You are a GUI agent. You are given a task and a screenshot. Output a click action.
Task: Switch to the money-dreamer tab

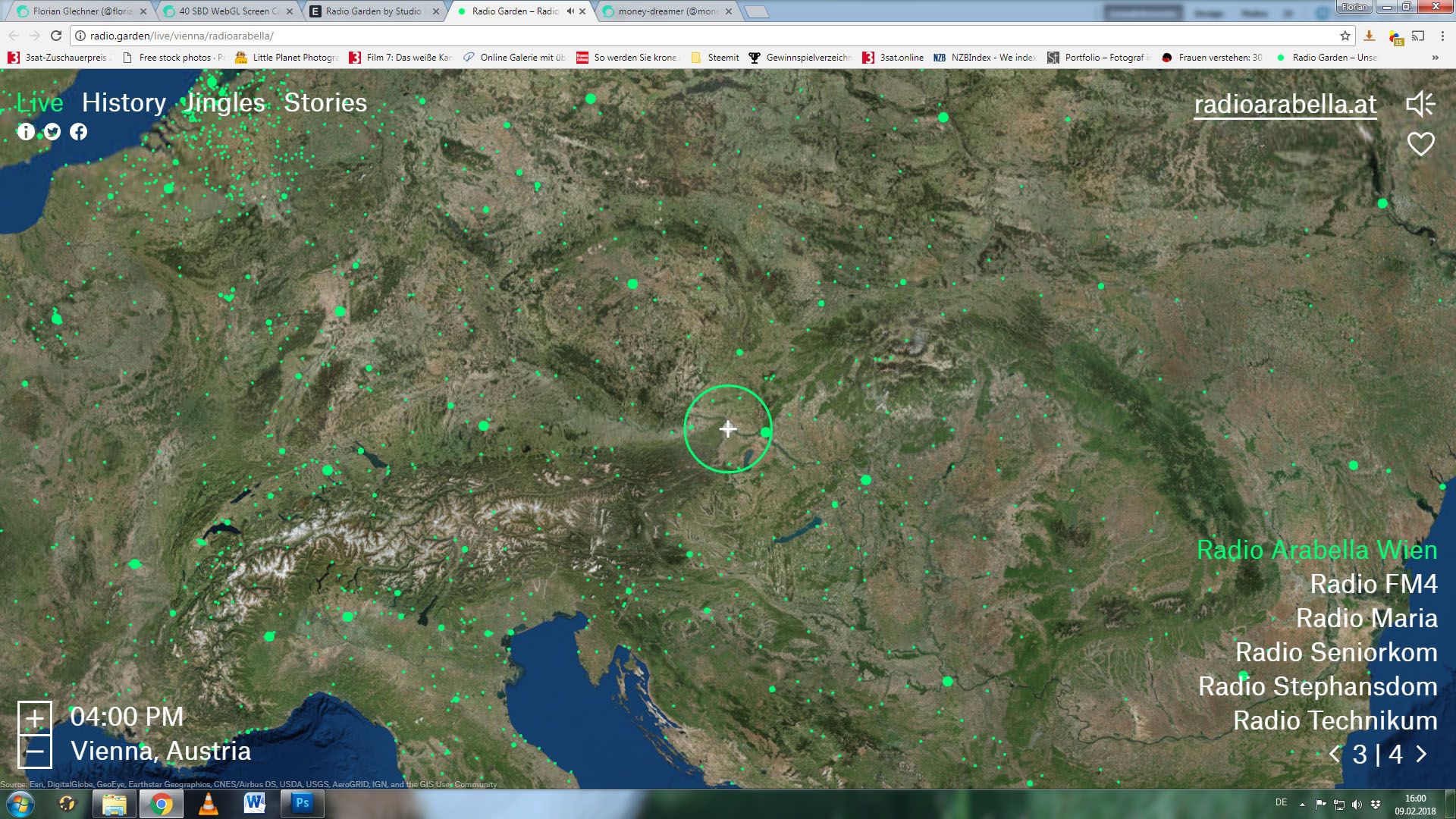[x=667, y=11]
